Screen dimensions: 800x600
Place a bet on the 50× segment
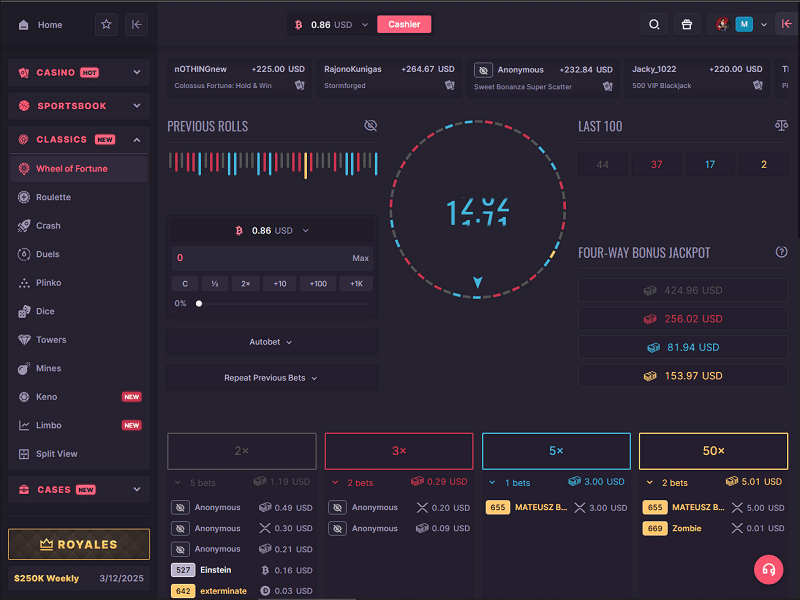click(x=713, y=451)
